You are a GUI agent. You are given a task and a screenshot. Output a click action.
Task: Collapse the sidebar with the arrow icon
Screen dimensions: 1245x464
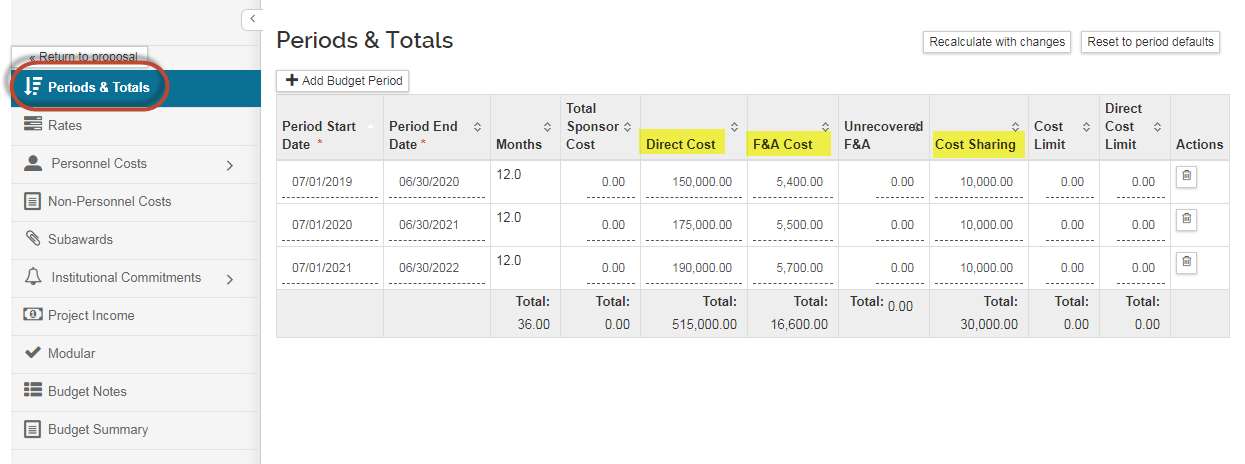[x=252, y=19]
